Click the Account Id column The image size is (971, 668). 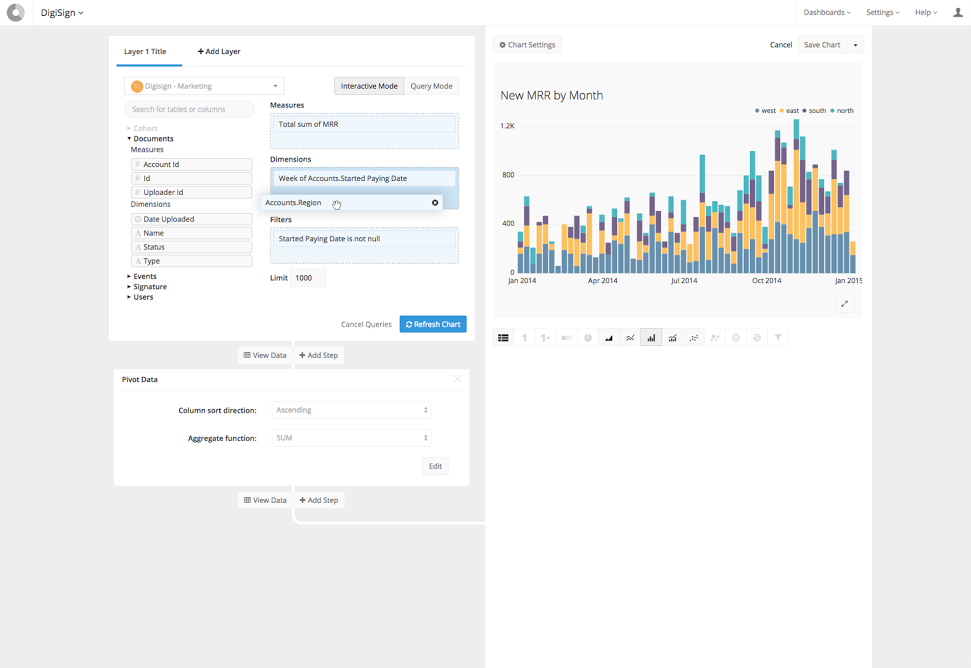(191, 165)
